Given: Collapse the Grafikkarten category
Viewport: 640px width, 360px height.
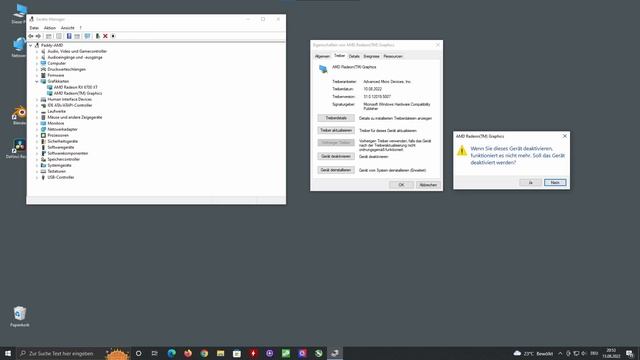Looking at the screenshot, I should click(37, 81).
